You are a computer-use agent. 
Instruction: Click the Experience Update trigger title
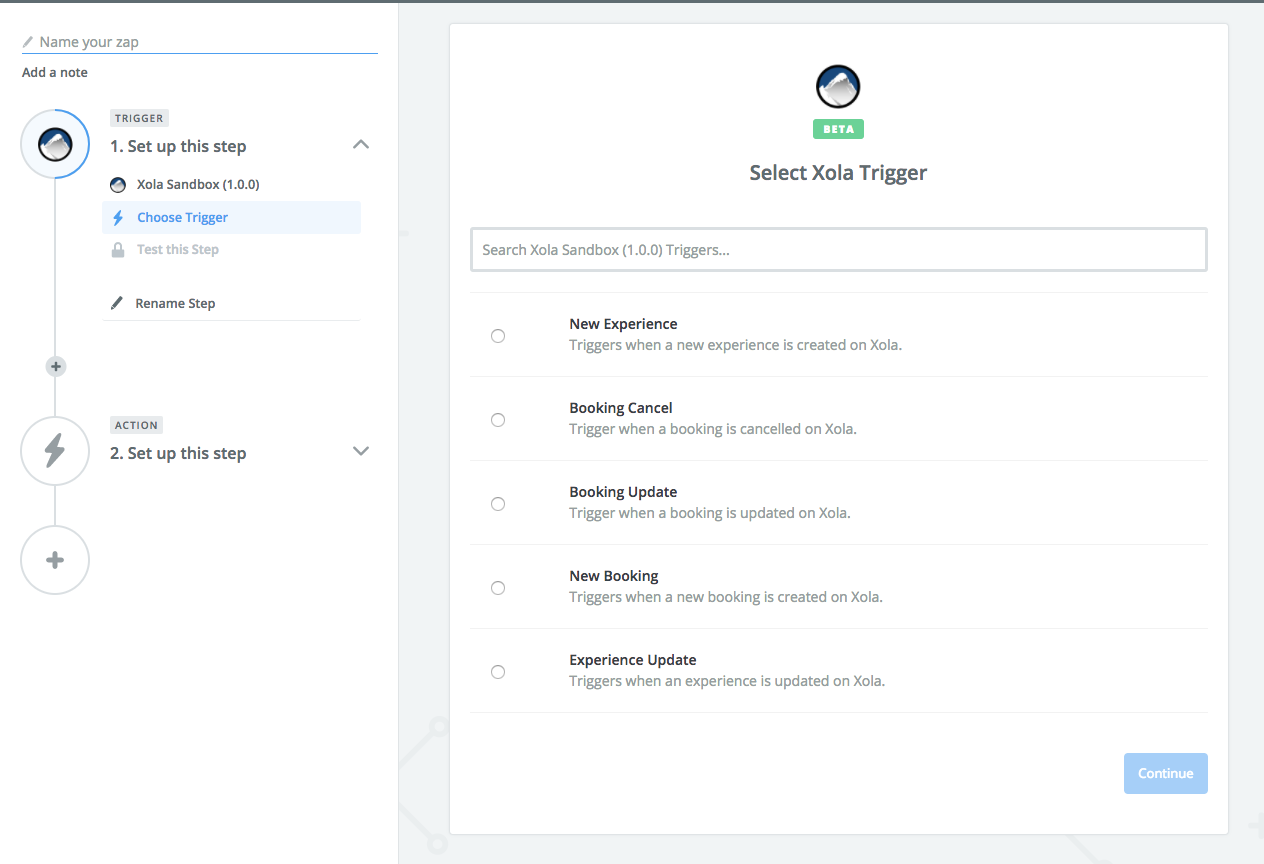(633, 660)
